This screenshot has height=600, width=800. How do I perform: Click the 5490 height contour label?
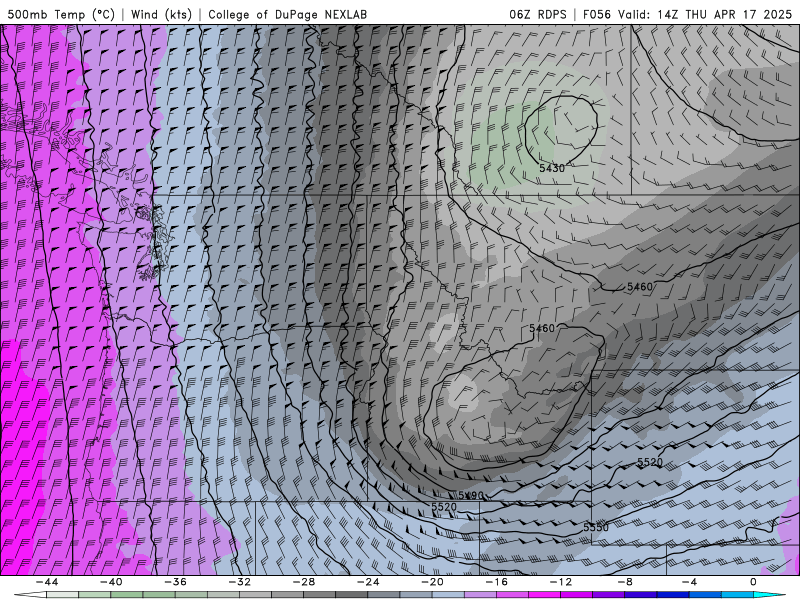pos(470,495)
